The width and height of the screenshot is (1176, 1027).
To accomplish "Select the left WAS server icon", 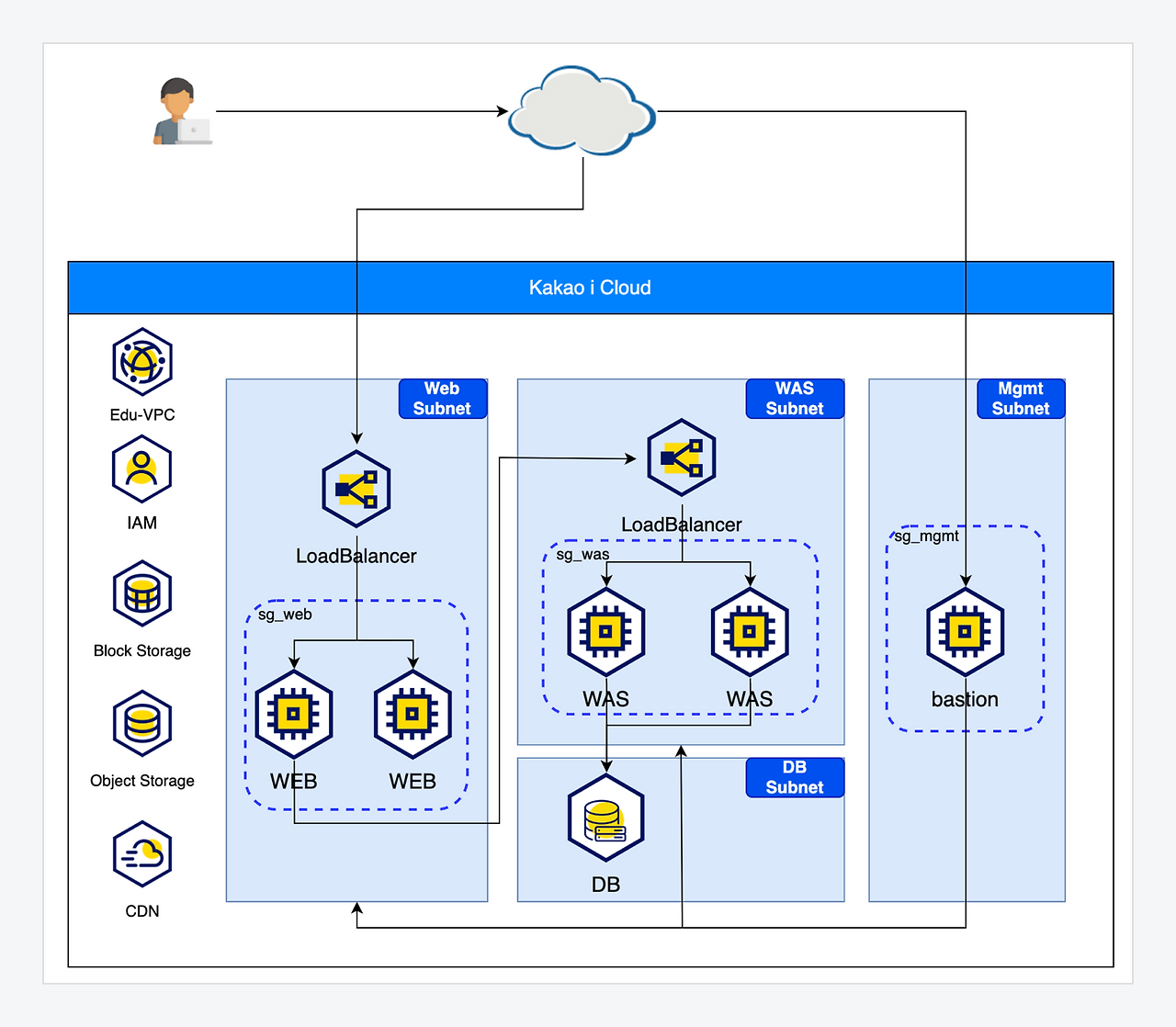I will click(x=606, y=632).
